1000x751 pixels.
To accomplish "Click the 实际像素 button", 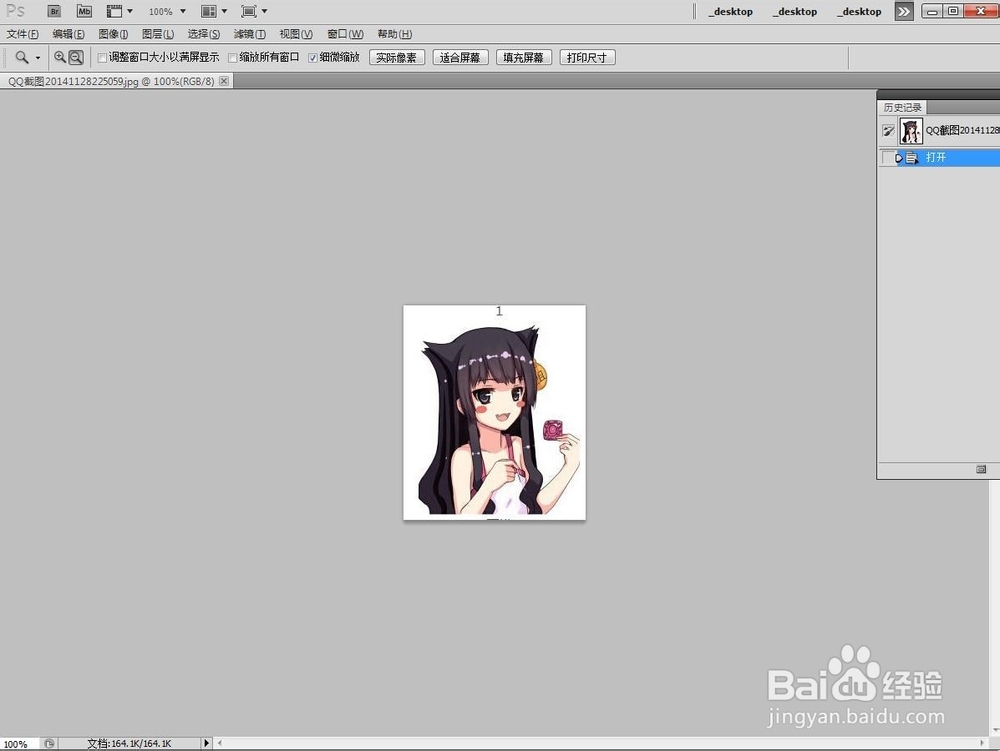I will [x=397, y=57].
